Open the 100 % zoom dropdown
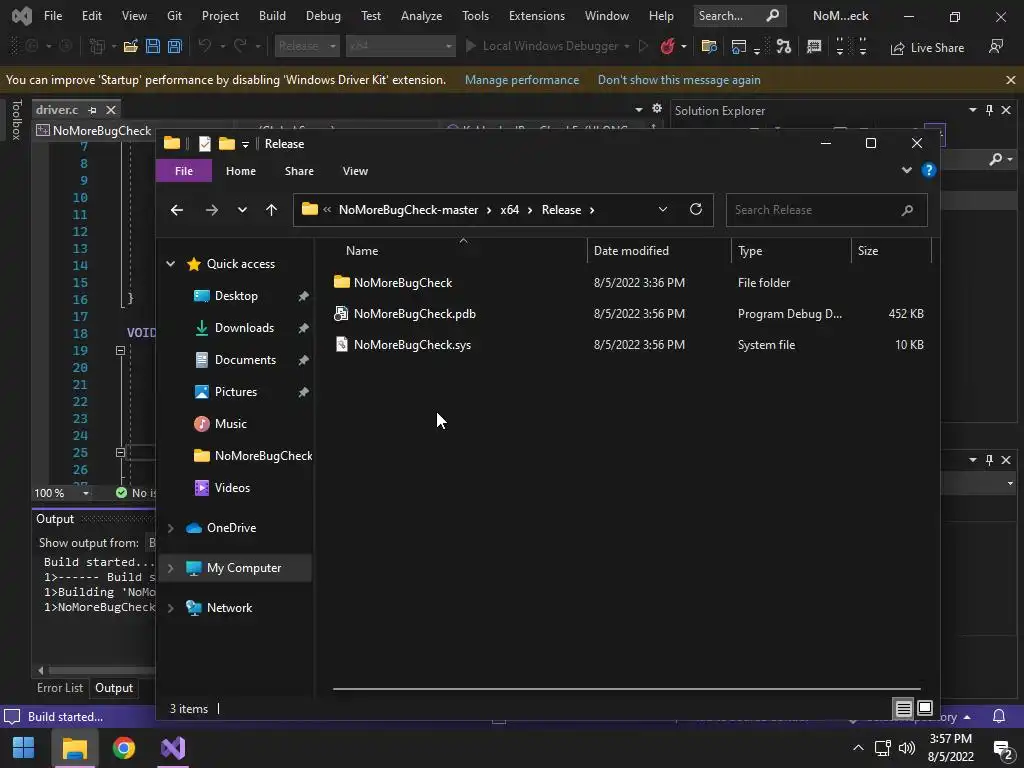The height and width of the screenshot is (768, 1024). point(86,493)
